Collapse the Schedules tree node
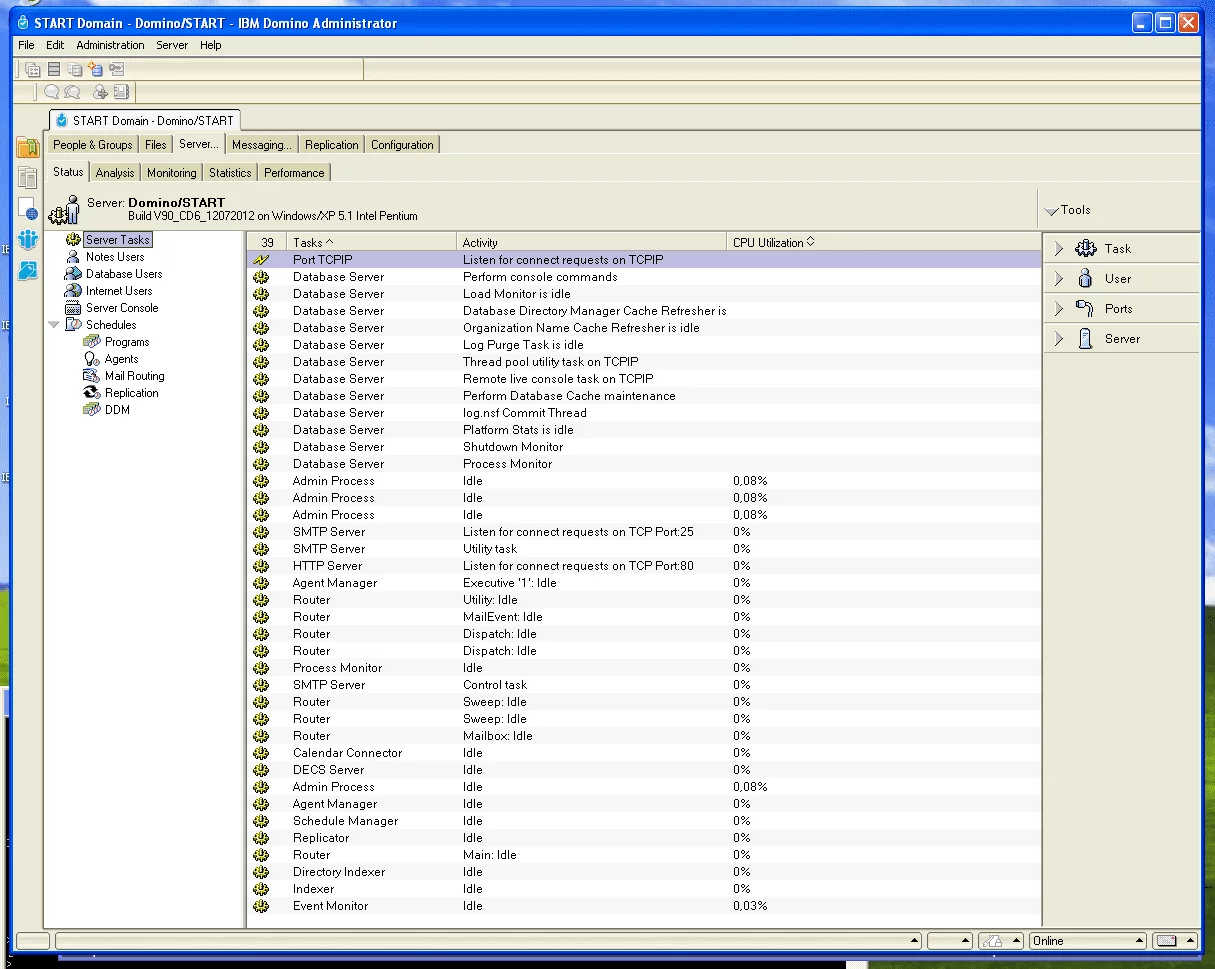Viewport: 1215px width, 969px height. (x=54, y=325)
